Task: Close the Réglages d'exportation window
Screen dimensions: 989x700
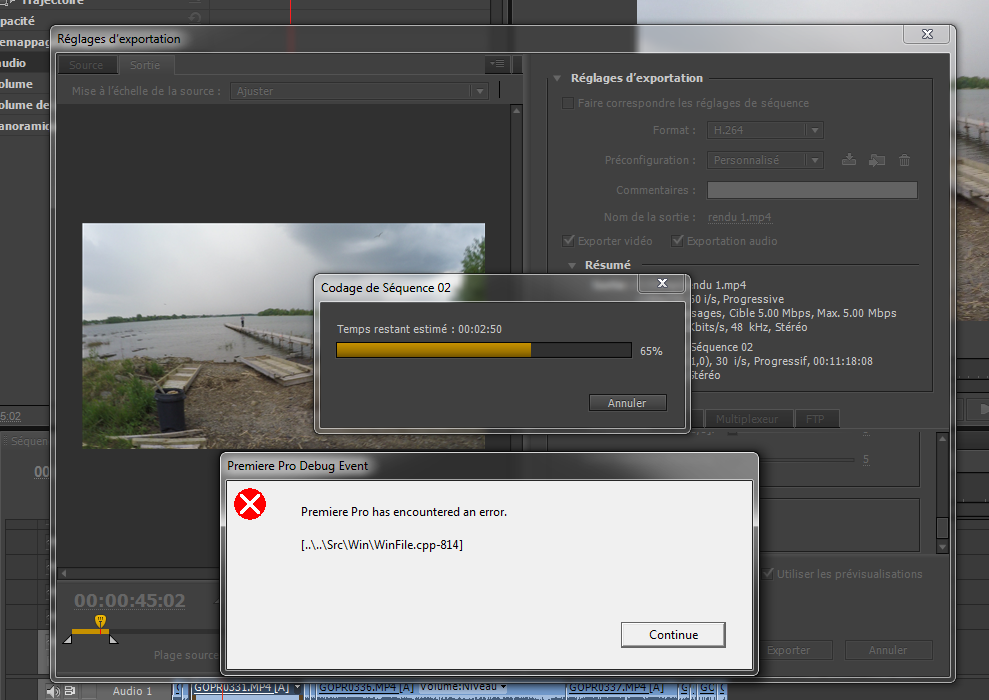Action: (x=927, y=34)
